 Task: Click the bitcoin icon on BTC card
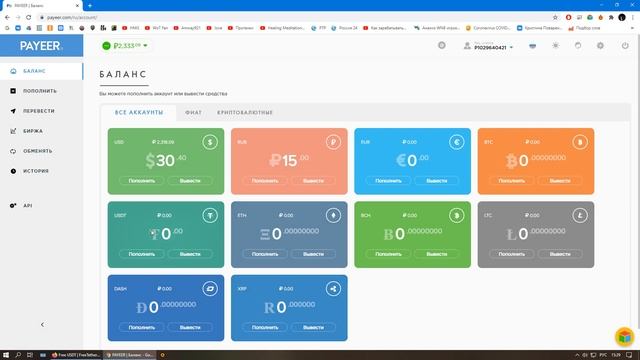[x=580, y=142]
